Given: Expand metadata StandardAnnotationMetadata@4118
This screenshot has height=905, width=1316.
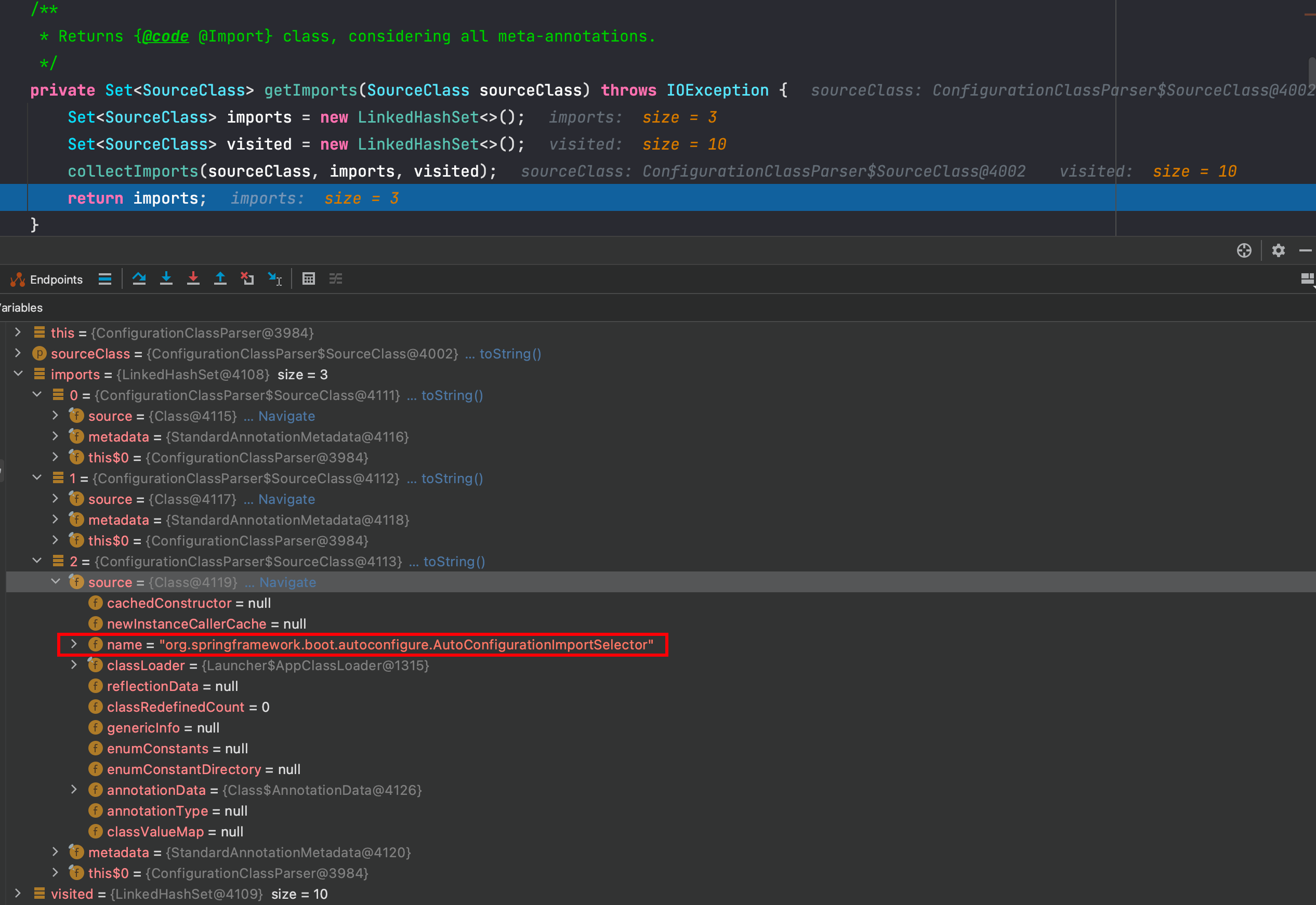Looking at the screenshot, I should click(x=56, y=520).
